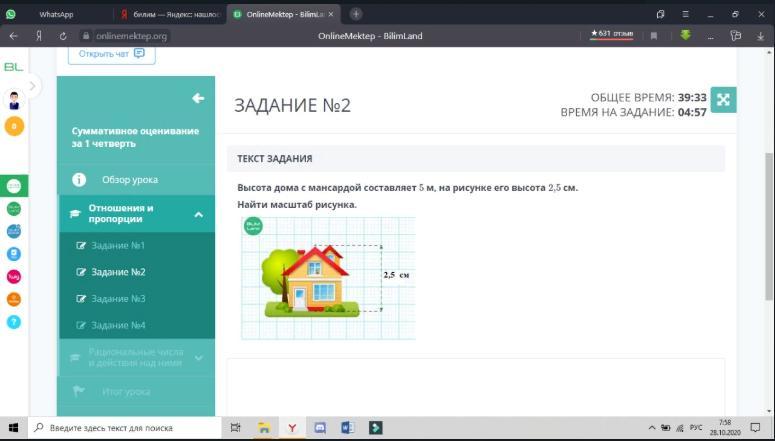Focus the onlinemektep.org address field
This screenshot has height=441, width=775.
point(125,36)
